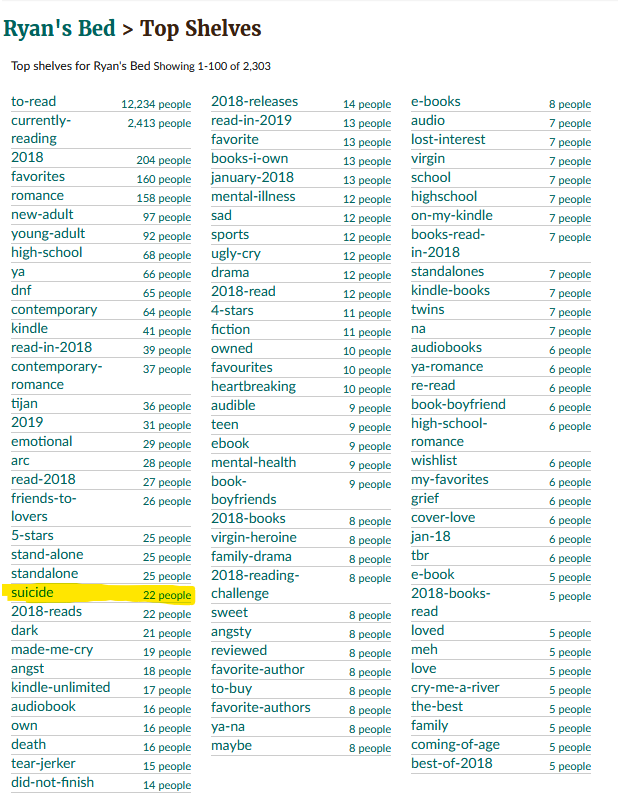Open the cry-me-a-river shelf
Image resolution: width=618 pixels, height=797 pixels.
tap(455, 688)
